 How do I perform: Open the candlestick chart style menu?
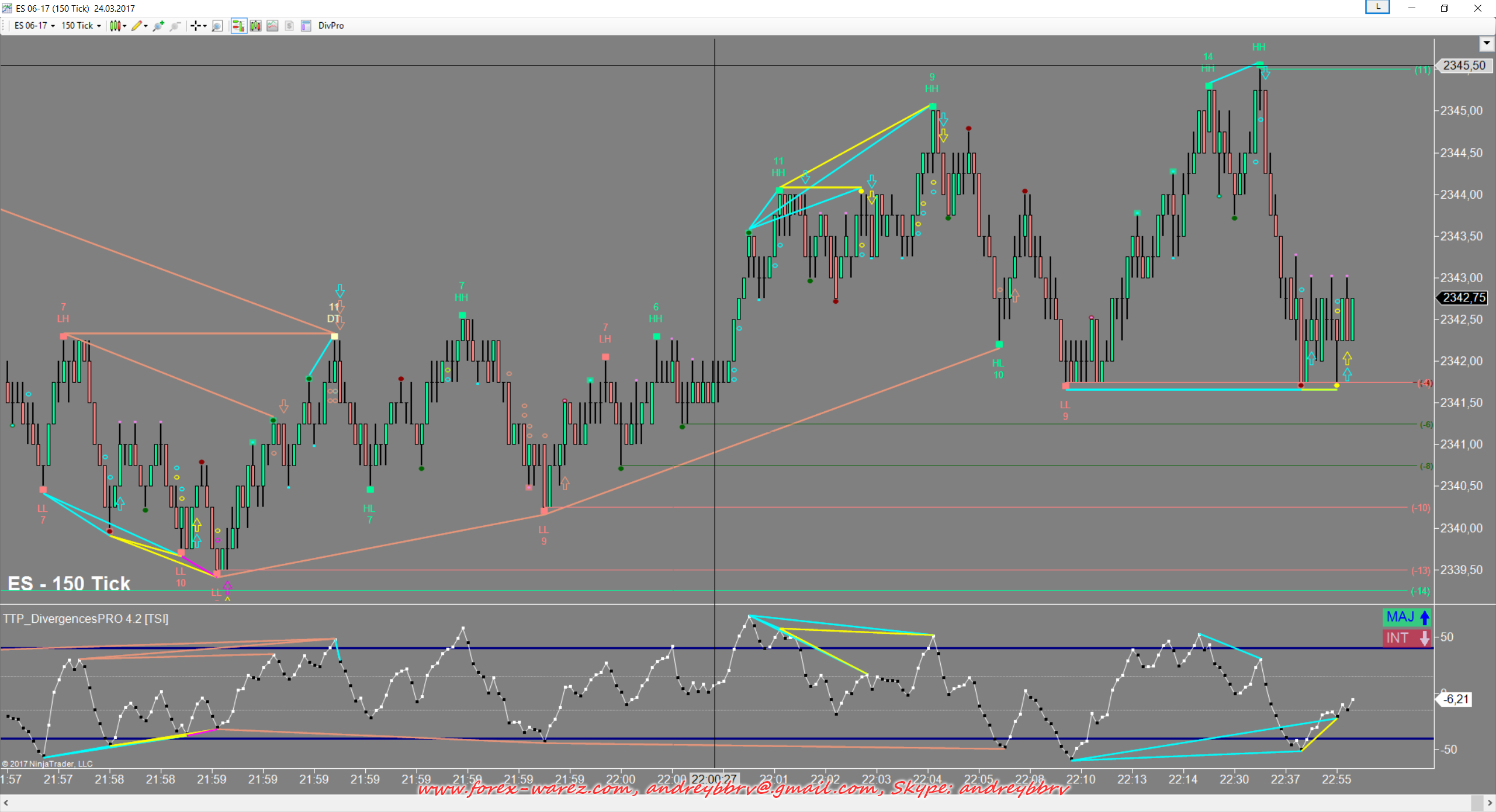coord(117,26)
